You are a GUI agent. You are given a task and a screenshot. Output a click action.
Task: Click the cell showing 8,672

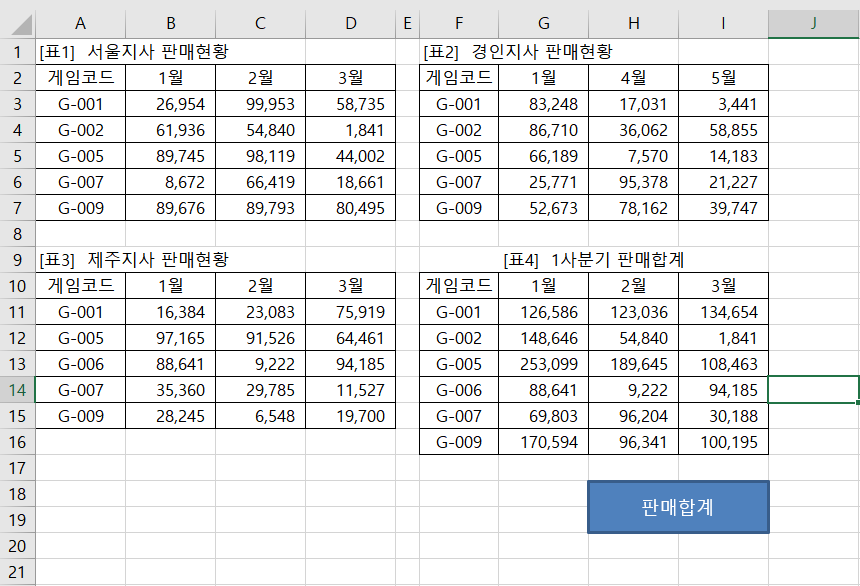(170, 182)
